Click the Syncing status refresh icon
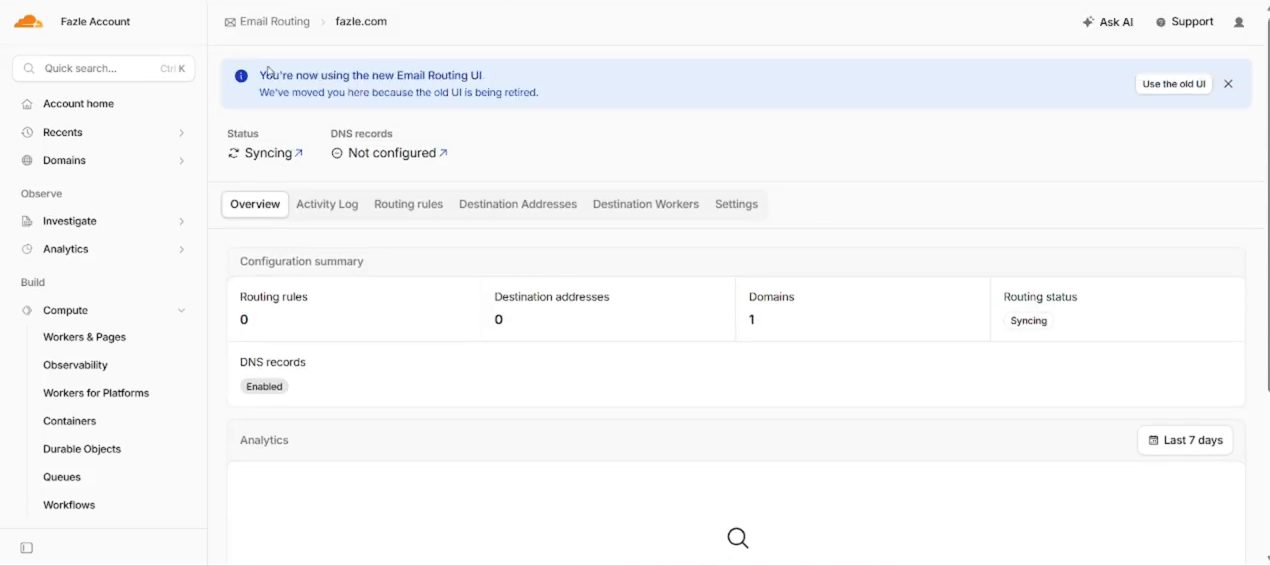The image size is (1270, 566). point(234,153)
